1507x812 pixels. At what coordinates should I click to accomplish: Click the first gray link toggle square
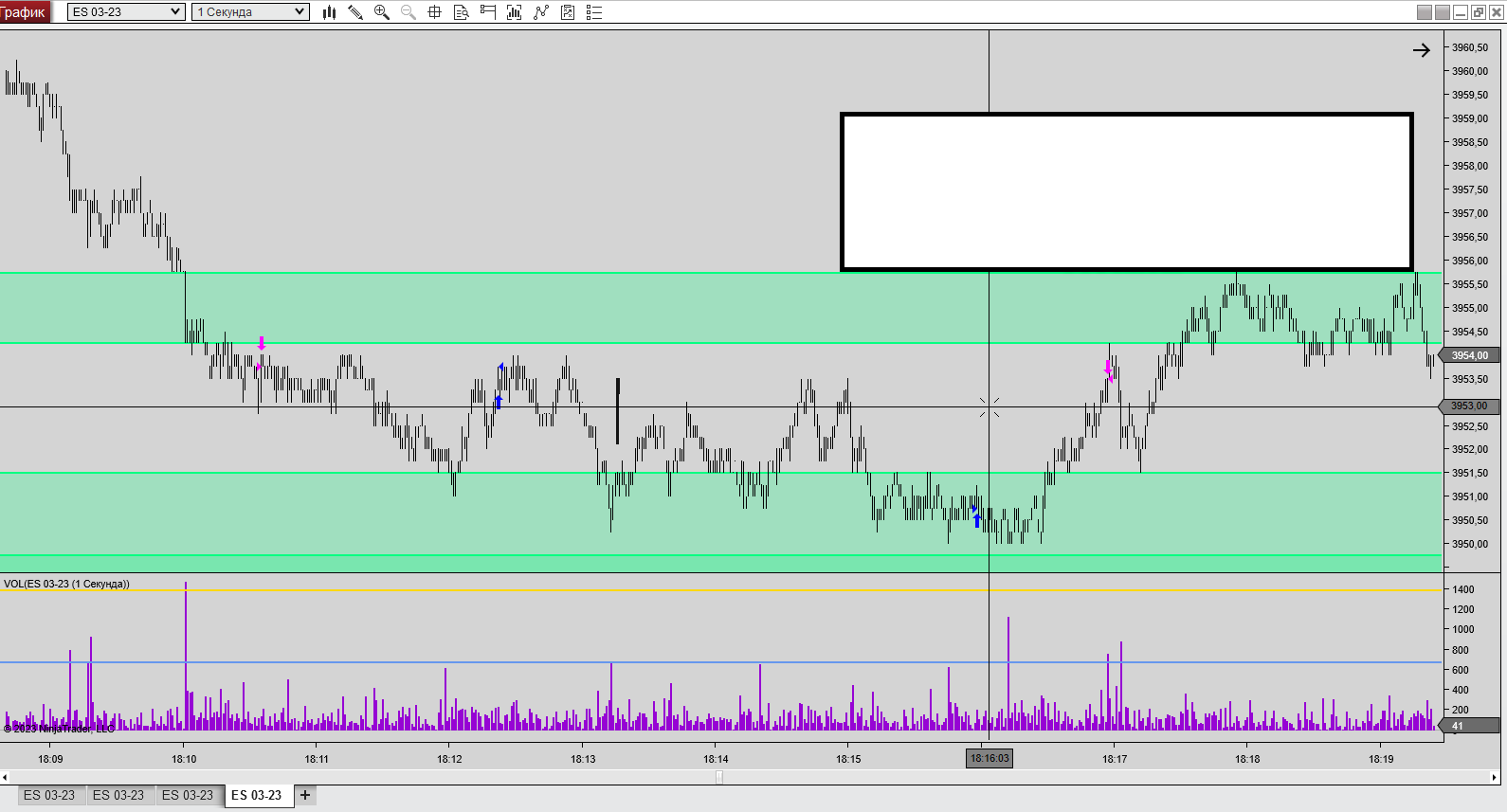(x=1424, y=12)
